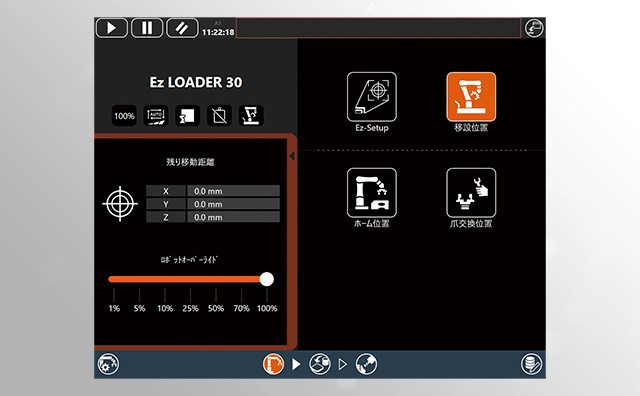This screenshot has width=640, height=396.
Task: Collapse the side panel with the arrow
Action: point(292,156)
